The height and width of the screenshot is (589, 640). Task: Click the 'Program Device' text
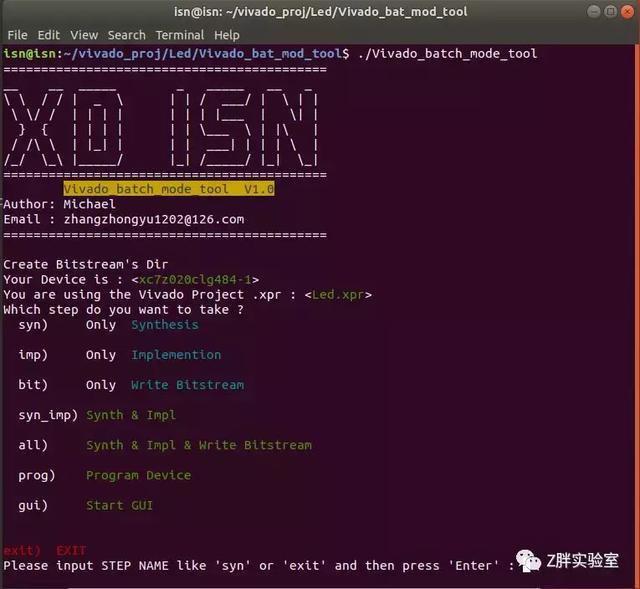point(138,475)
